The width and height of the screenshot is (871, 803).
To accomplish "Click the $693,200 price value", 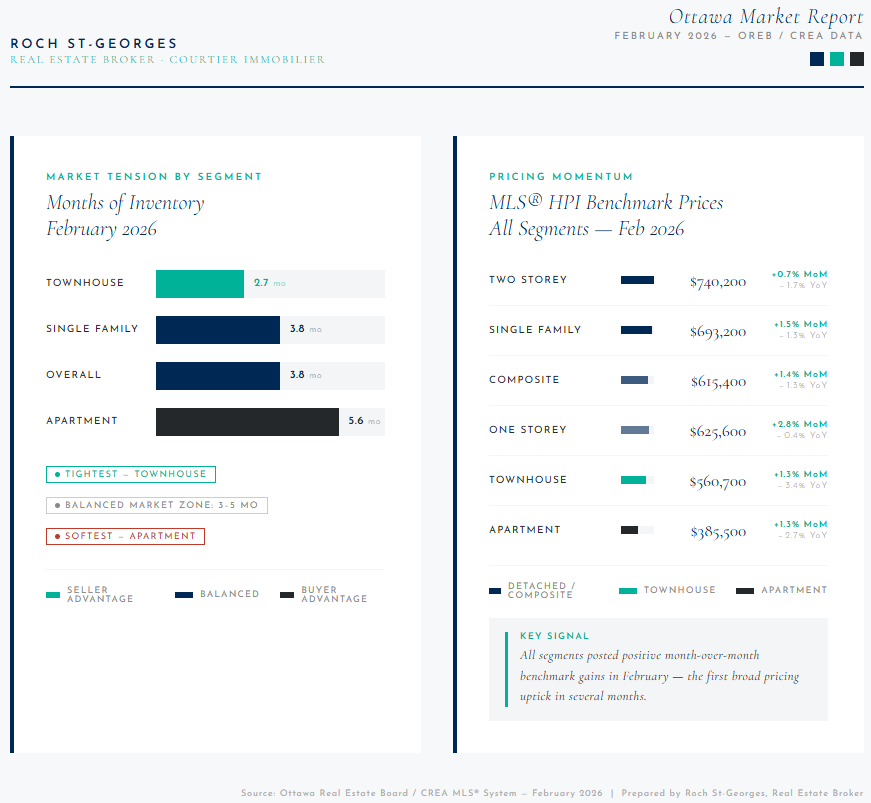I will click(718, 332).
